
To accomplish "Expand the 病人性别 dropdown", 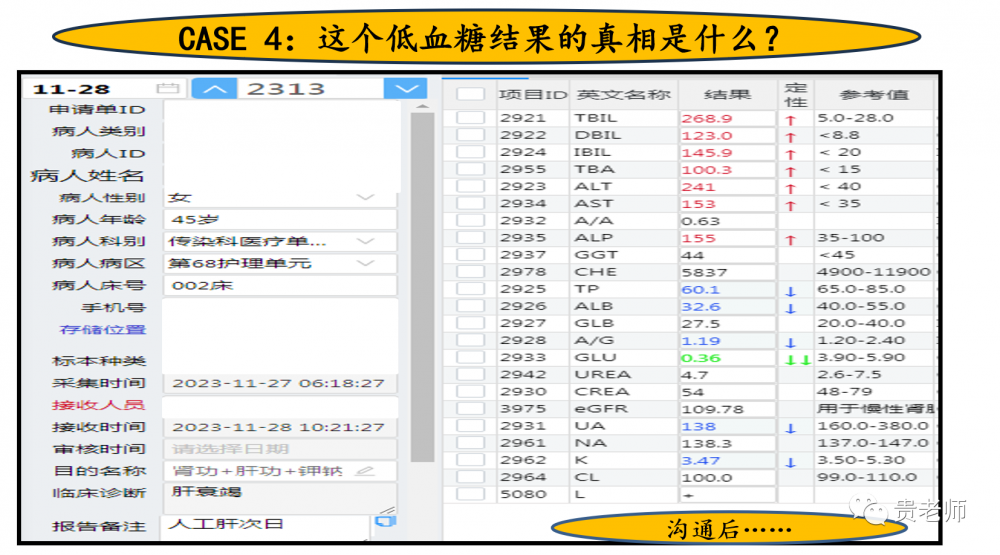I will [x=365, y=198].
